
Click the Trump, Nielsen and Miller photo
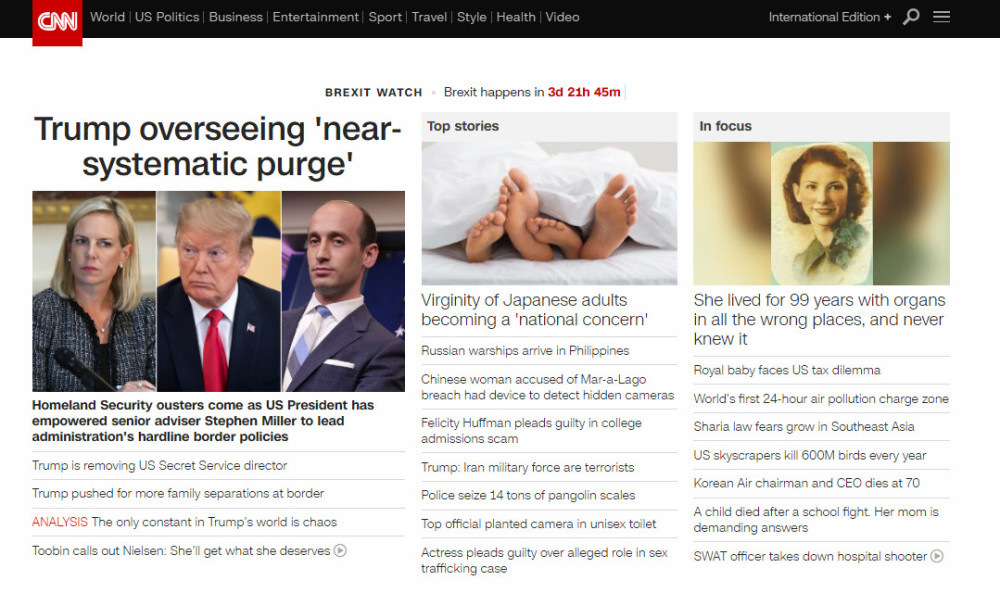pos(218,291)
